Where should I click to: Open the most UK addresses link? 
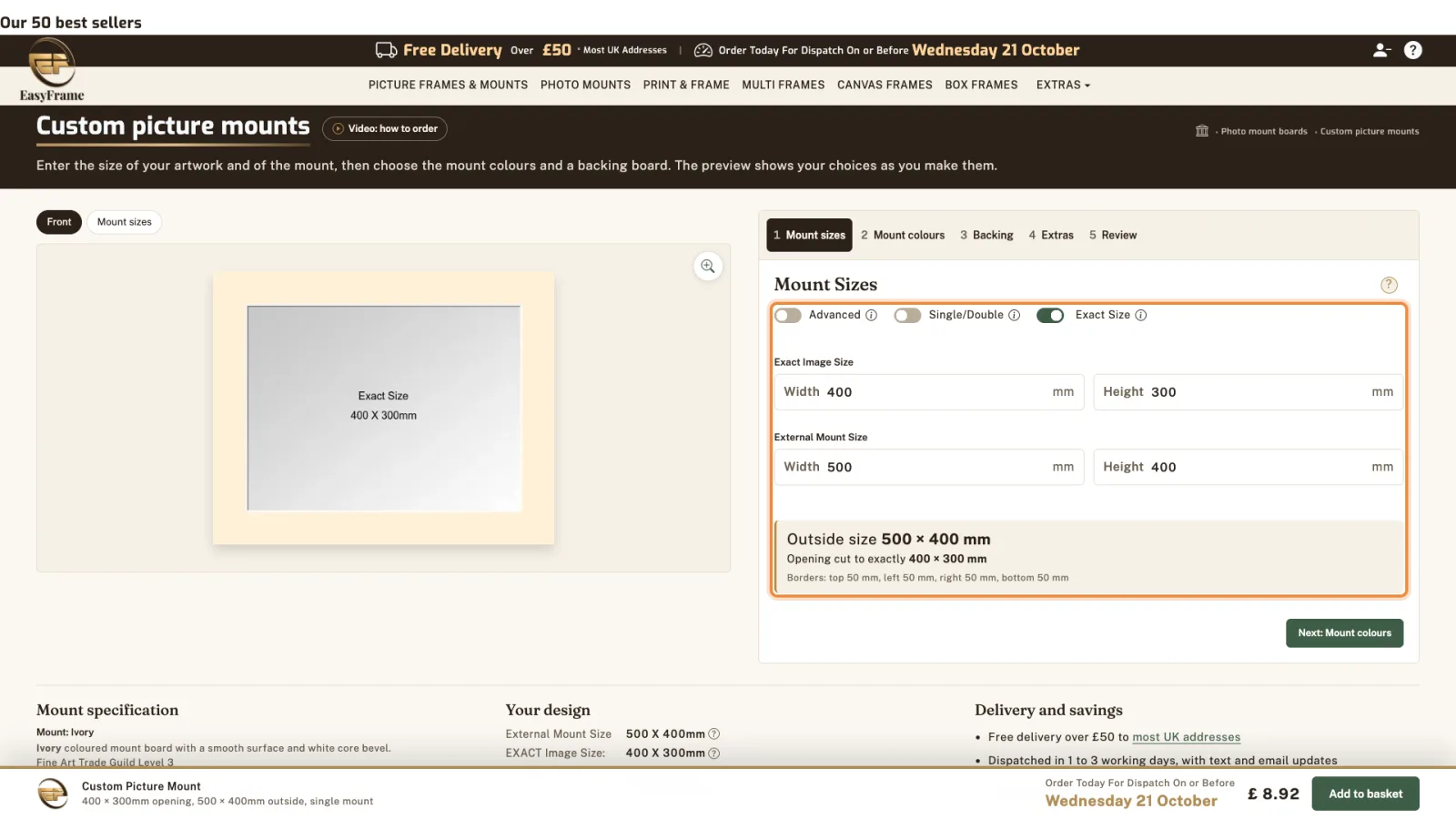pyautogui.click(x=1187, y=737)
